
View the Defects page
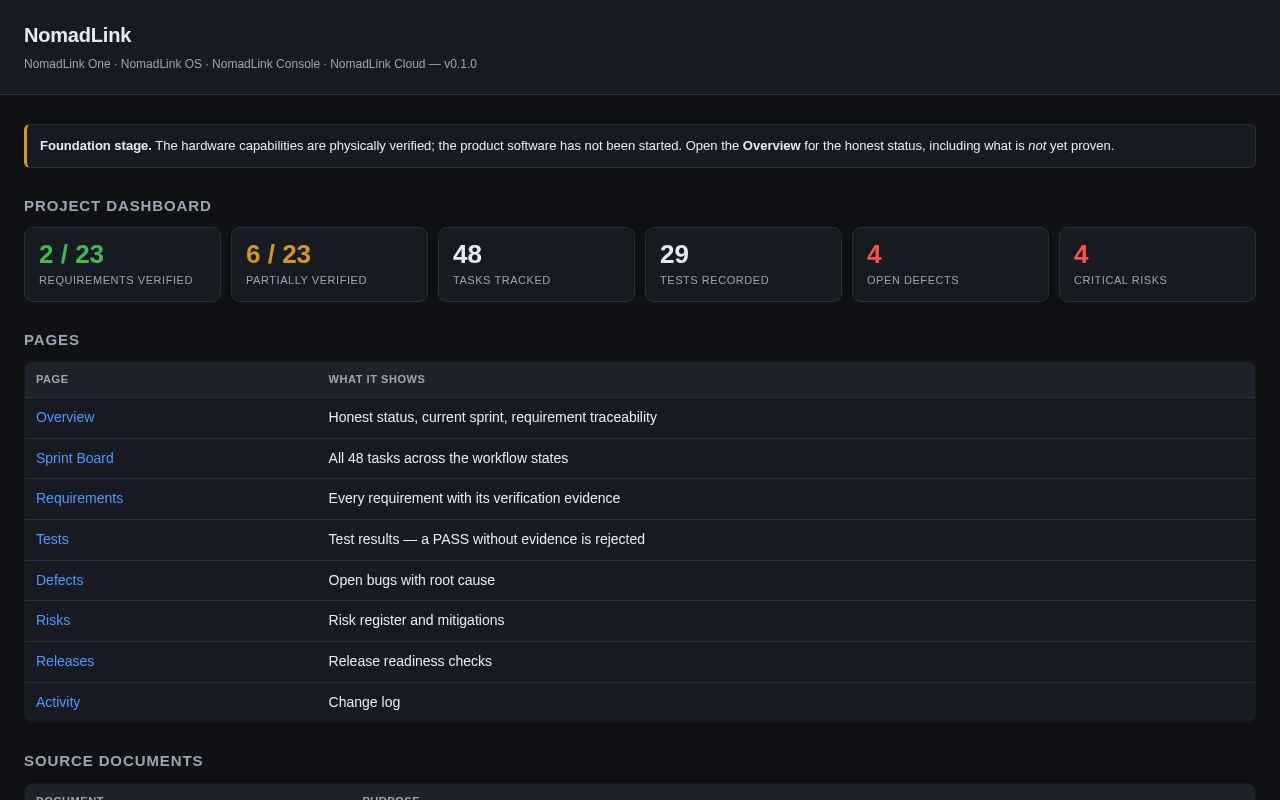coord(60,580)
